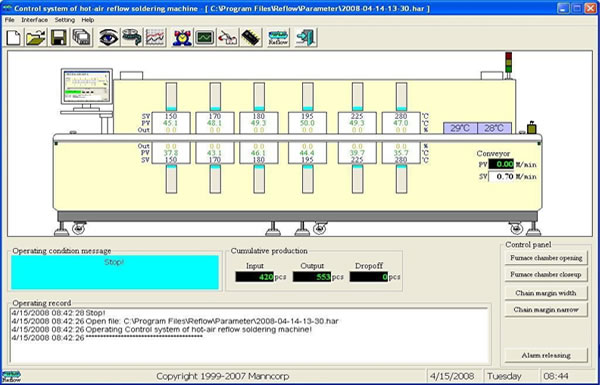The height and width of the screenshot is (385, 600).
Task: Click Chain margin width button
Action: (x=546, y=293)
